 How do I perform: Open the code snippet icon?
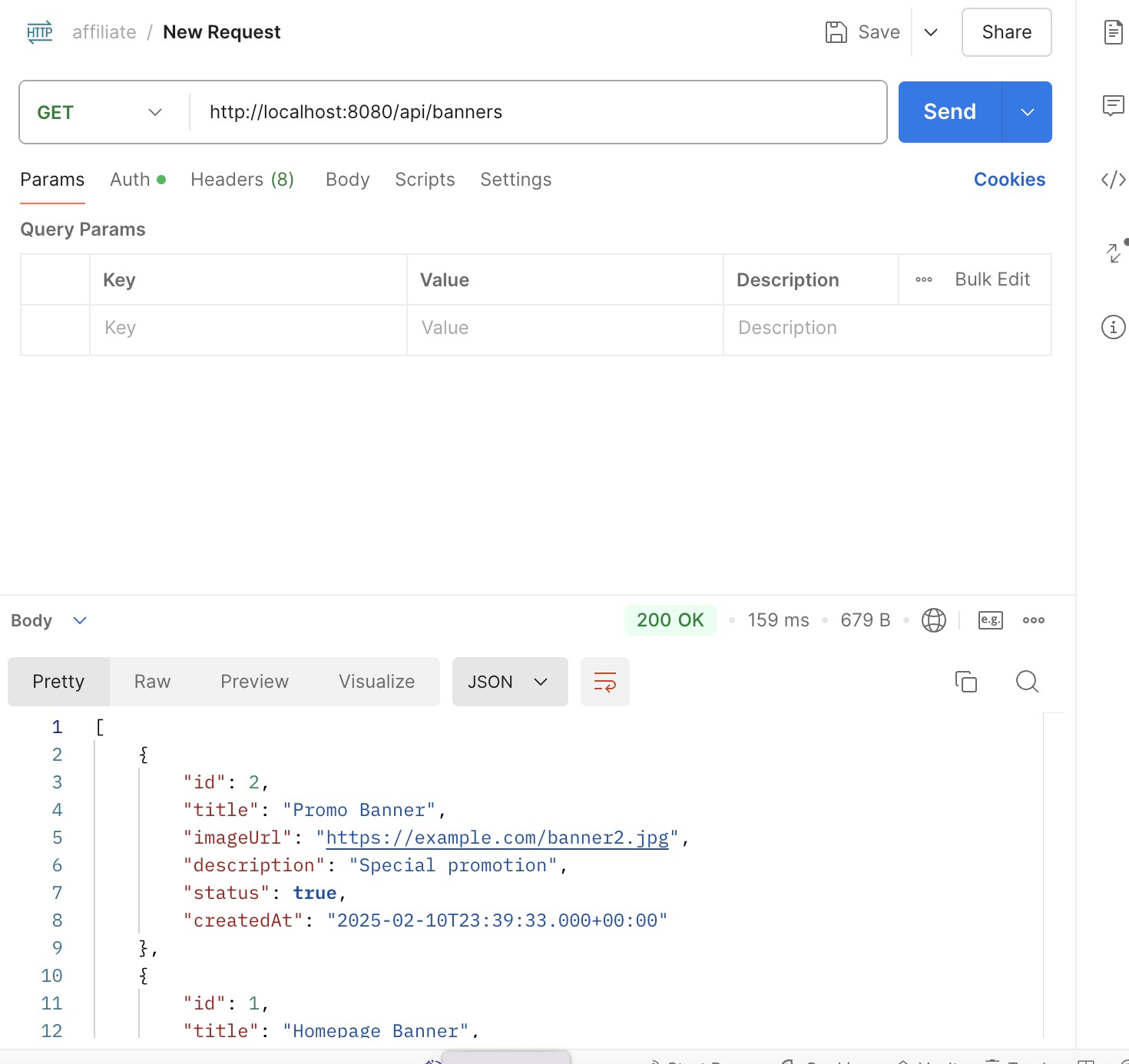[1113, 180]
